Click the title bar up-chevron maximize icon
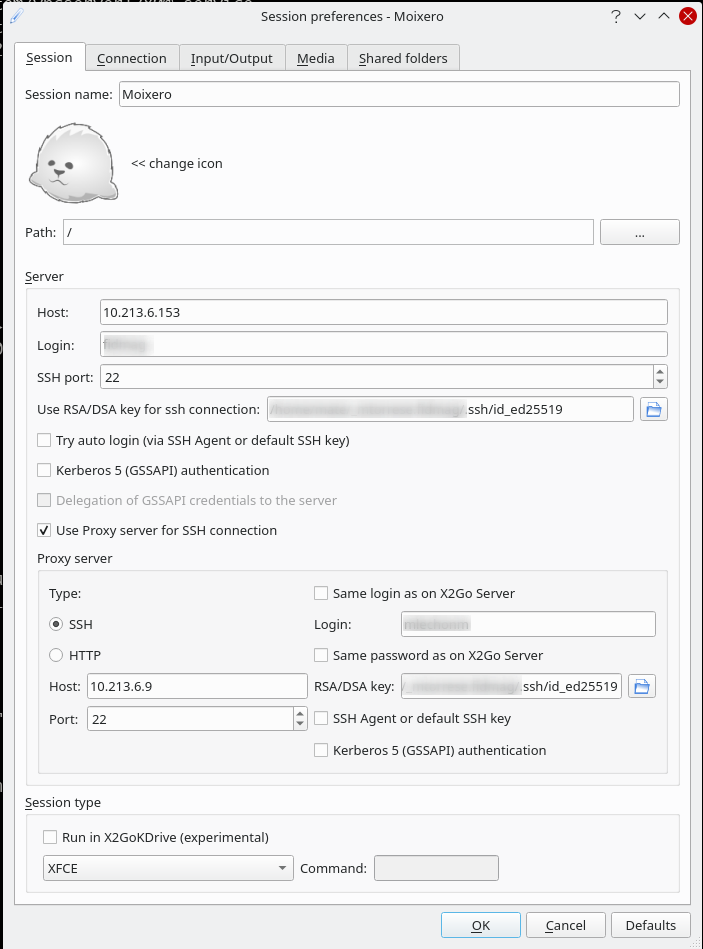Screen dimensions: 703x949 664,16
